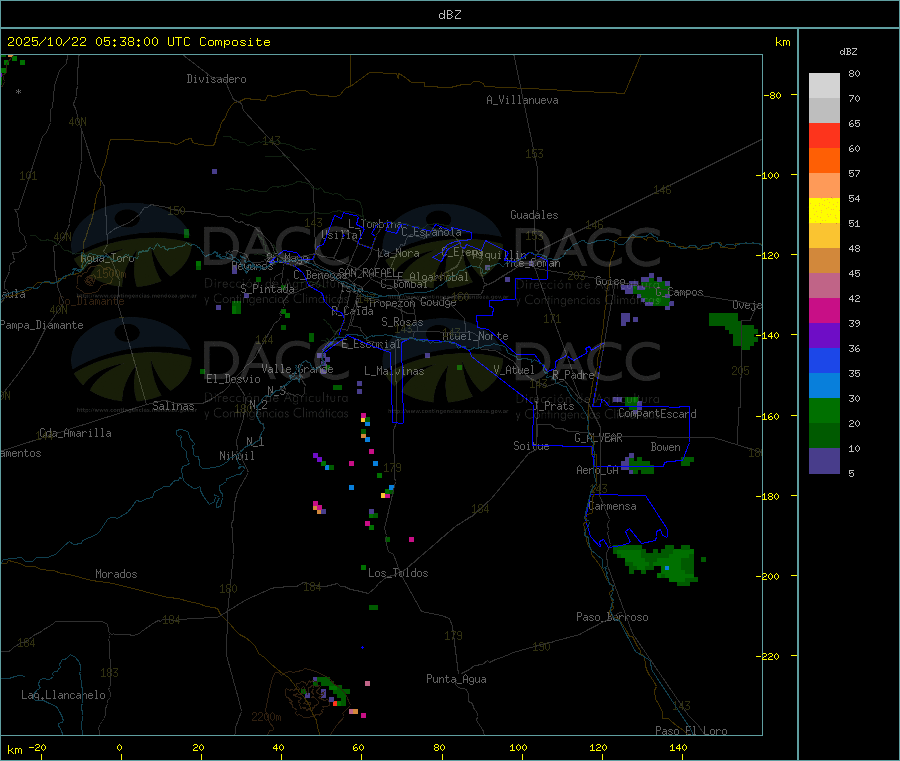Click the Los_Toldos map label

398,573
